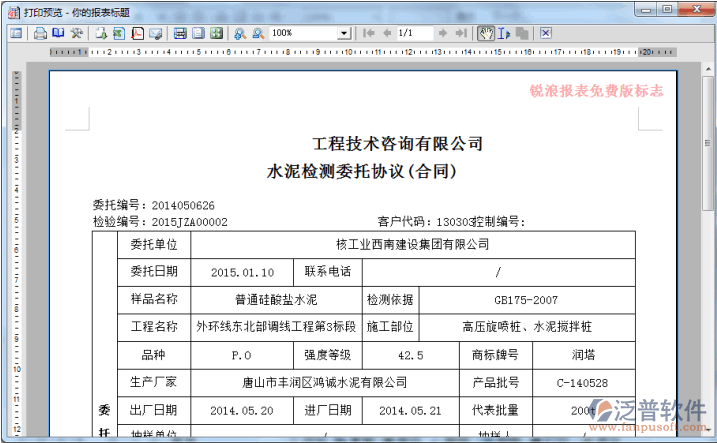Click the zoom in magnifier icon
717x443 pixels.
[x=240, y=33]
